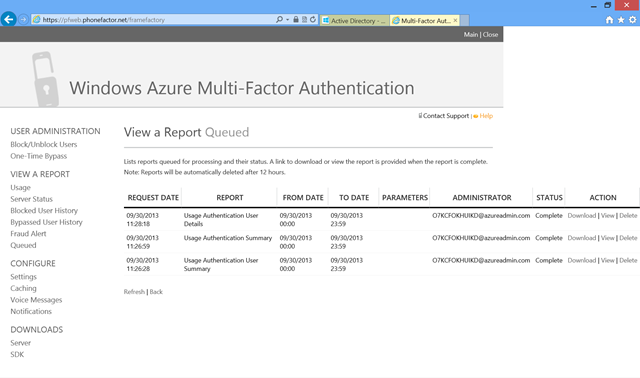Restore down the browser window
Viewport: 640px width, 378px height.
607,5
